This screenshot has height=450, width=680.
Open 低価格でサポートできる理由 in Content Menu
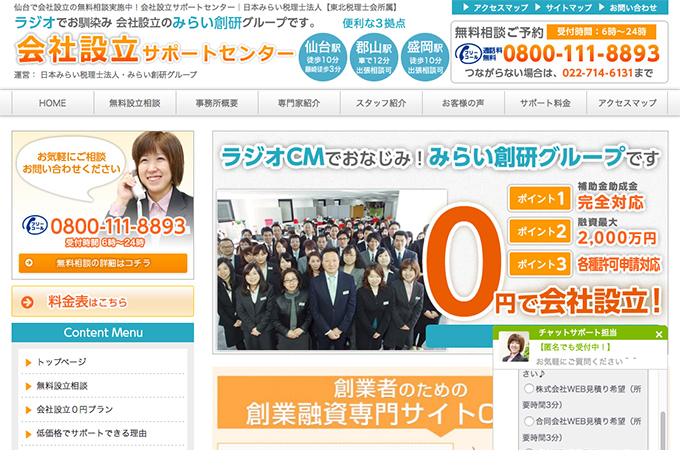click(x=92, y=433)
